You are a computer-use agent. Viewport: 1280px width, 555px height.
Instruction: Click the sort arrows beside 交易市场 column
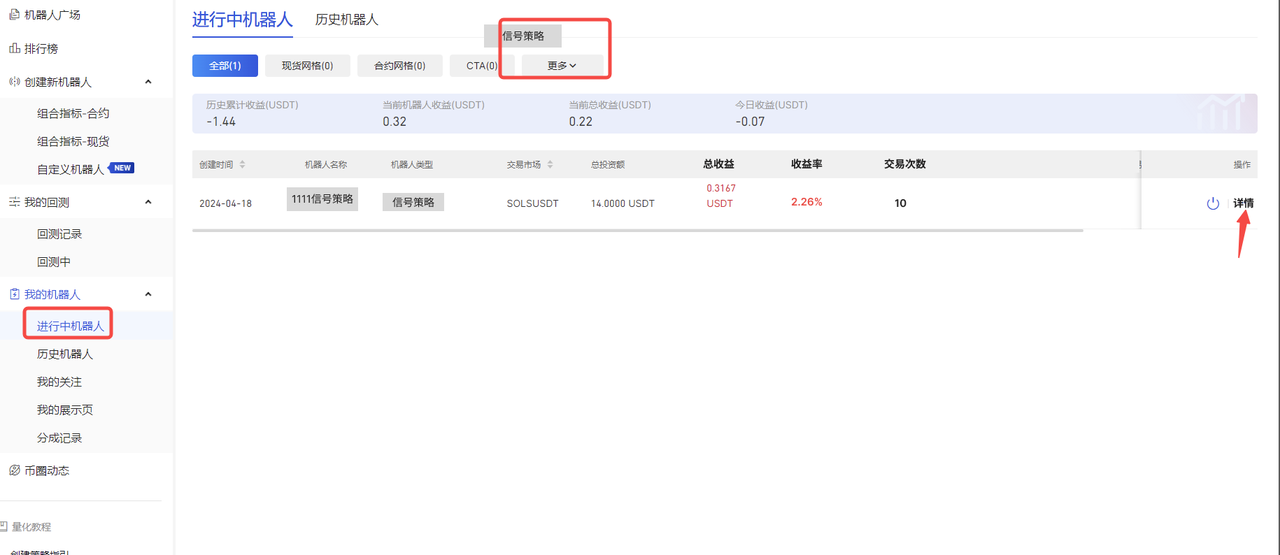pyautogui.click(x=550, y=165)
